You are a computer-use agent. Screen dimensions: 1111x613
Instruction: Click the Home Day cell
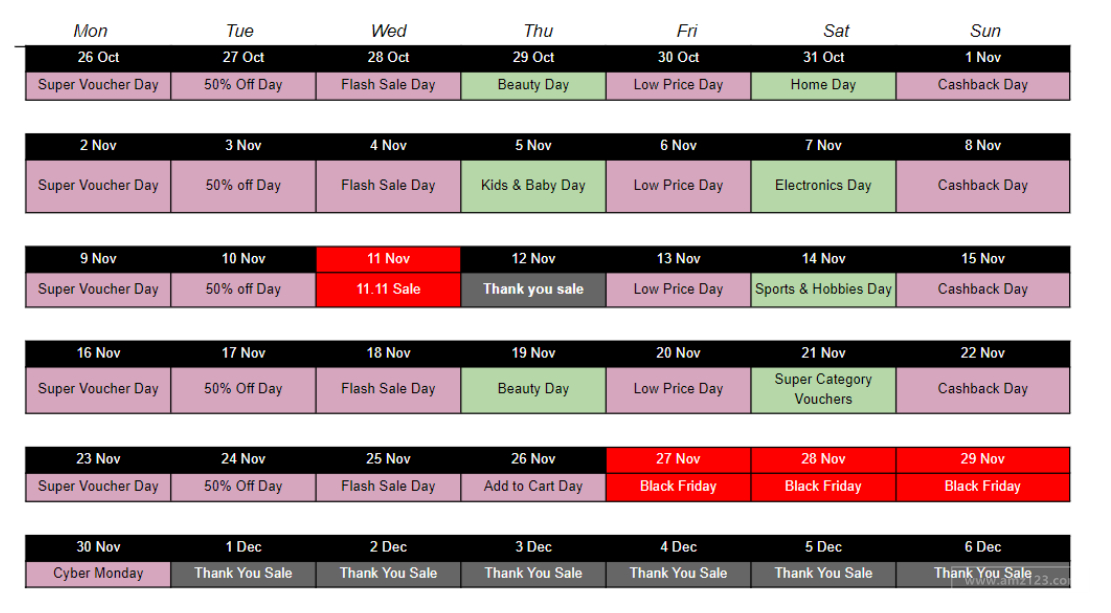point(823,85)
